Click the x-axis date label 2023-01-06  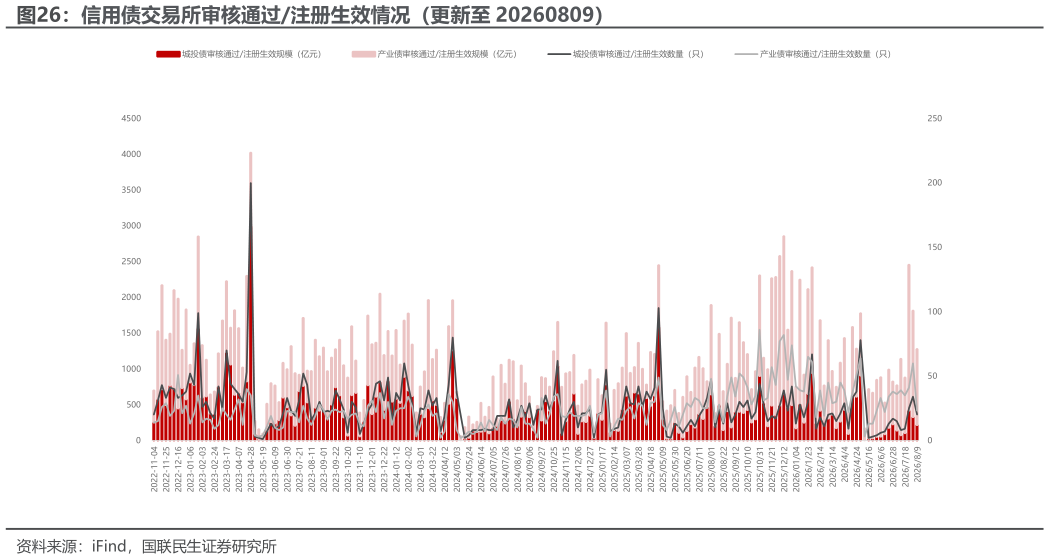pos(191,469)
